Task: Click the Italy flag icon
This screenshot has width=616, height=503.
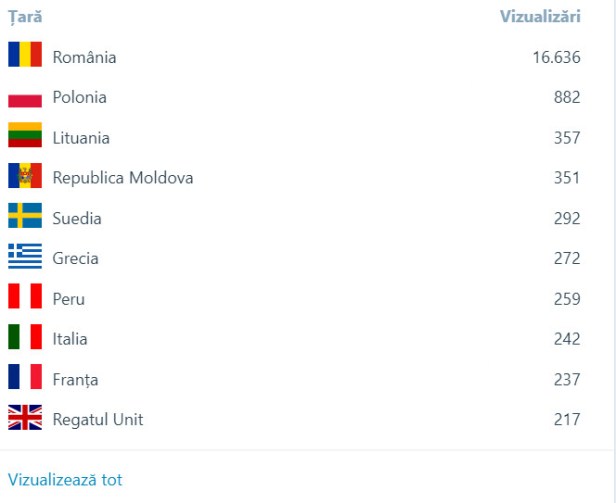Action: pyautogui.click(x=25, y=338)
